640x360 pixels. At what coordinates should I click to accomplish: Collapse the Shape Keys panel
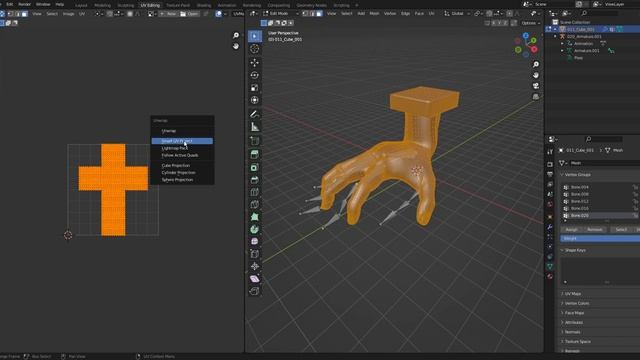[x=562, y=250]
